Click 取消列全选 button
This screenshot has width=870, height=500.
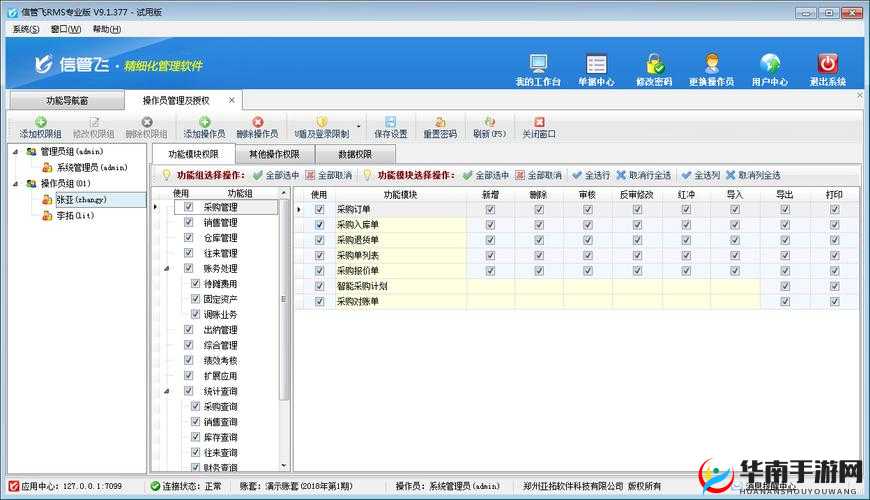coord(754,175)
